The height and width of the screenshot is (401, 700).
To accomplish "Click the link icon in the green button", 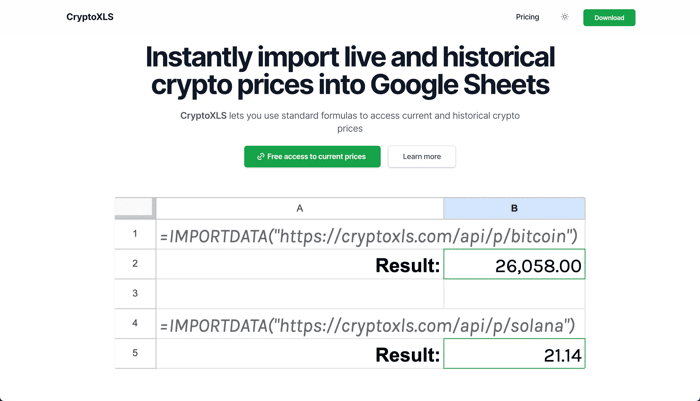I will (x=261, y=157).
